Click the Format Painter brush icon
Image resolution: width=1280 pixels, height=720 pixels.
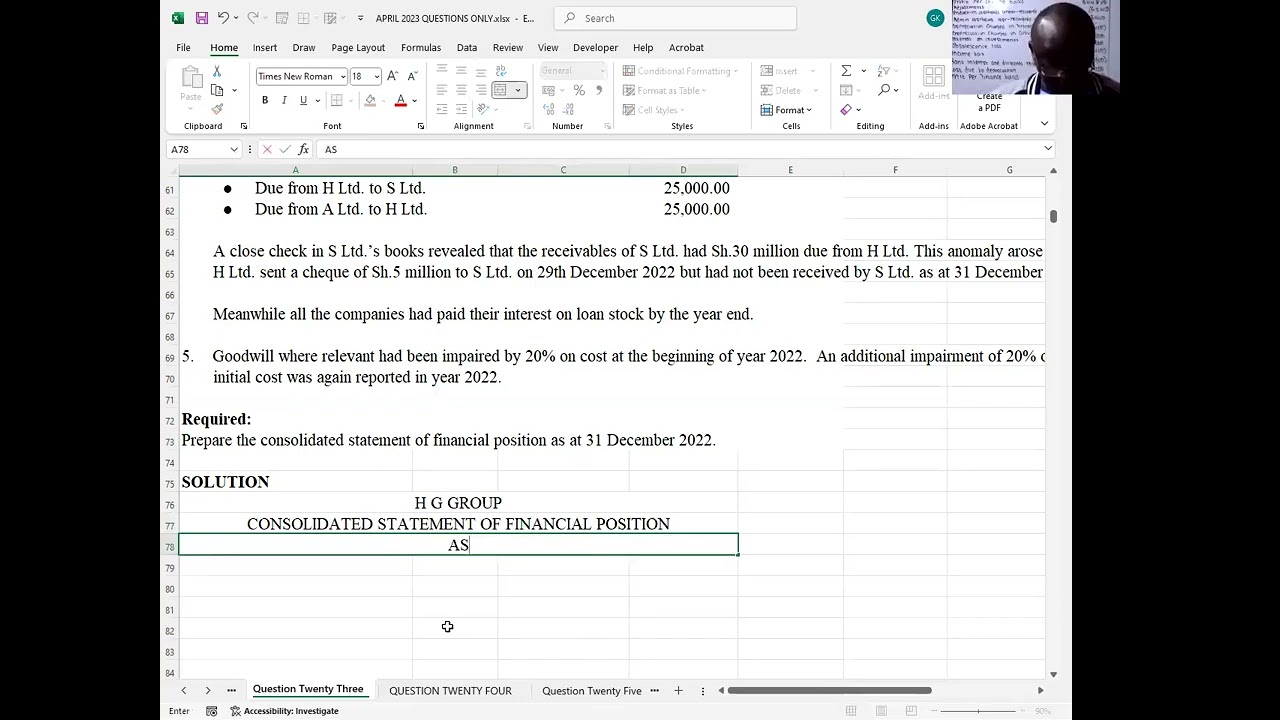pos(217,109)
